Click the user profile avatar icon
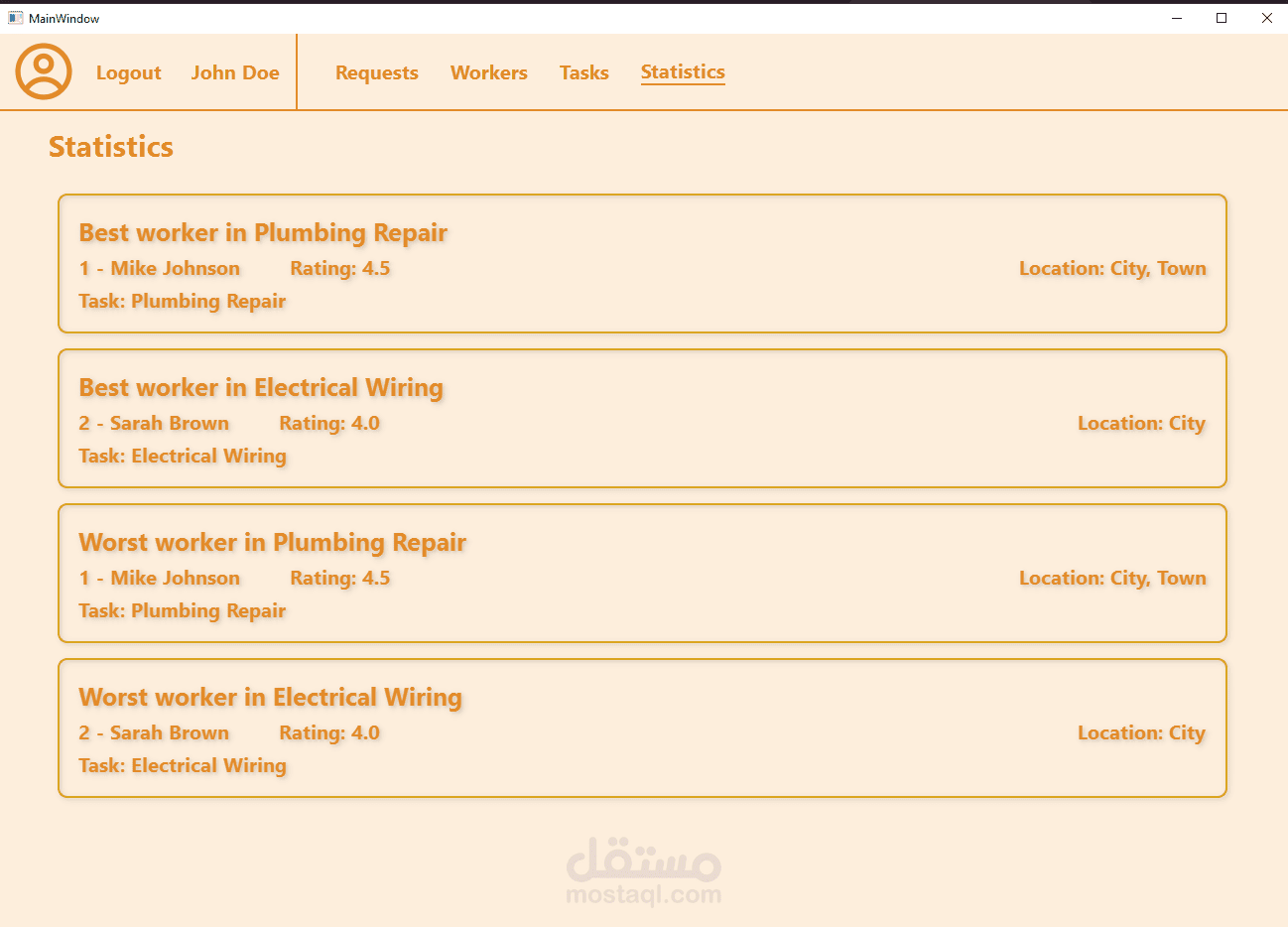This screenshot has height=927, width=1288. 44,71
